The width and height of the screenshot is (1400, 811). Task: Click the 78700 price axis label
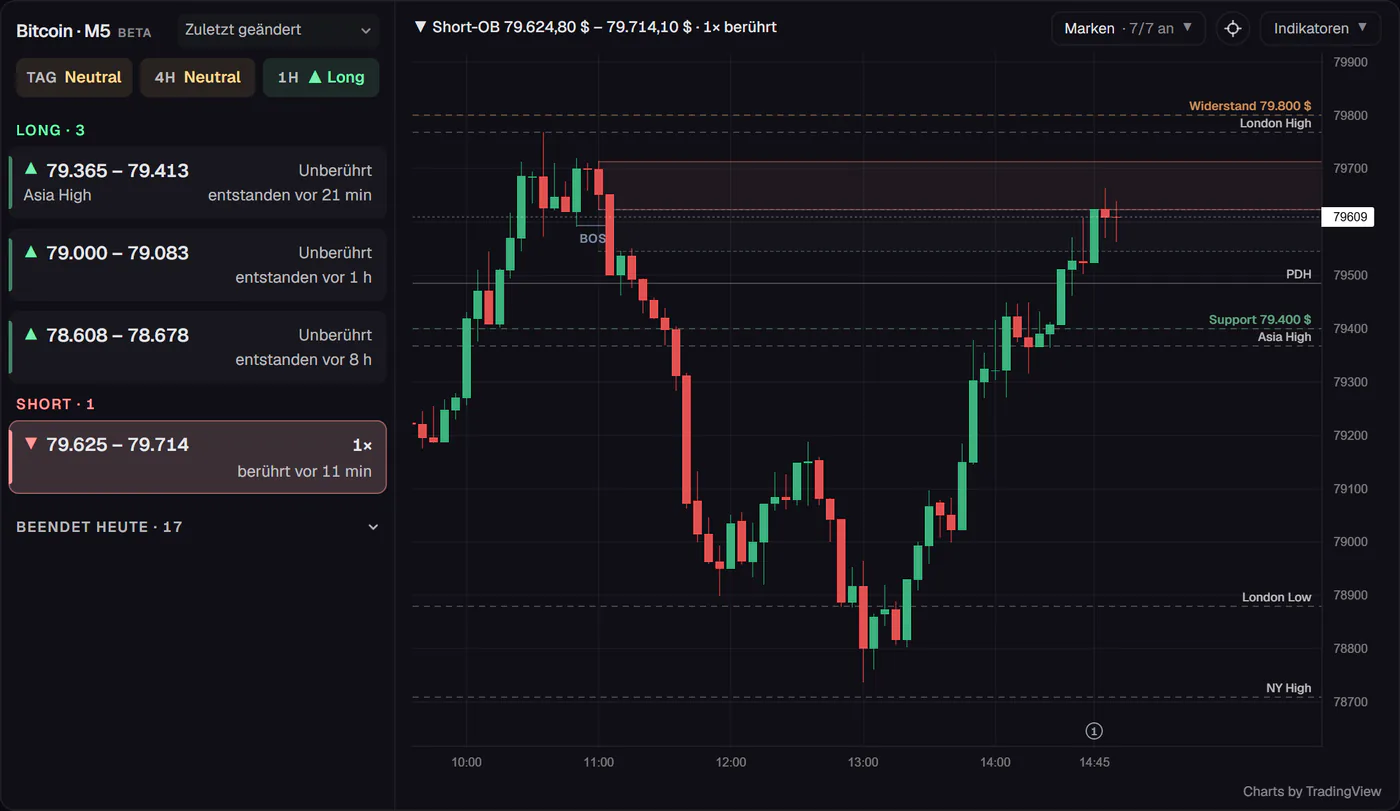click(x=1351, y=702)
